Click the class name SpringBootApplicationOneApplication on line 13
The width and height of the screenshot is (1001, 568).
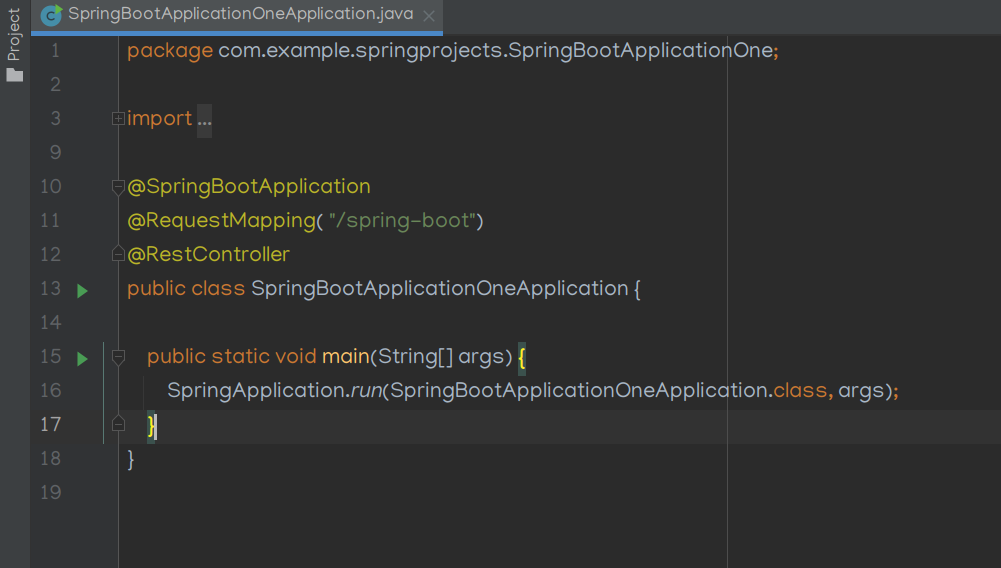point(439,288)
